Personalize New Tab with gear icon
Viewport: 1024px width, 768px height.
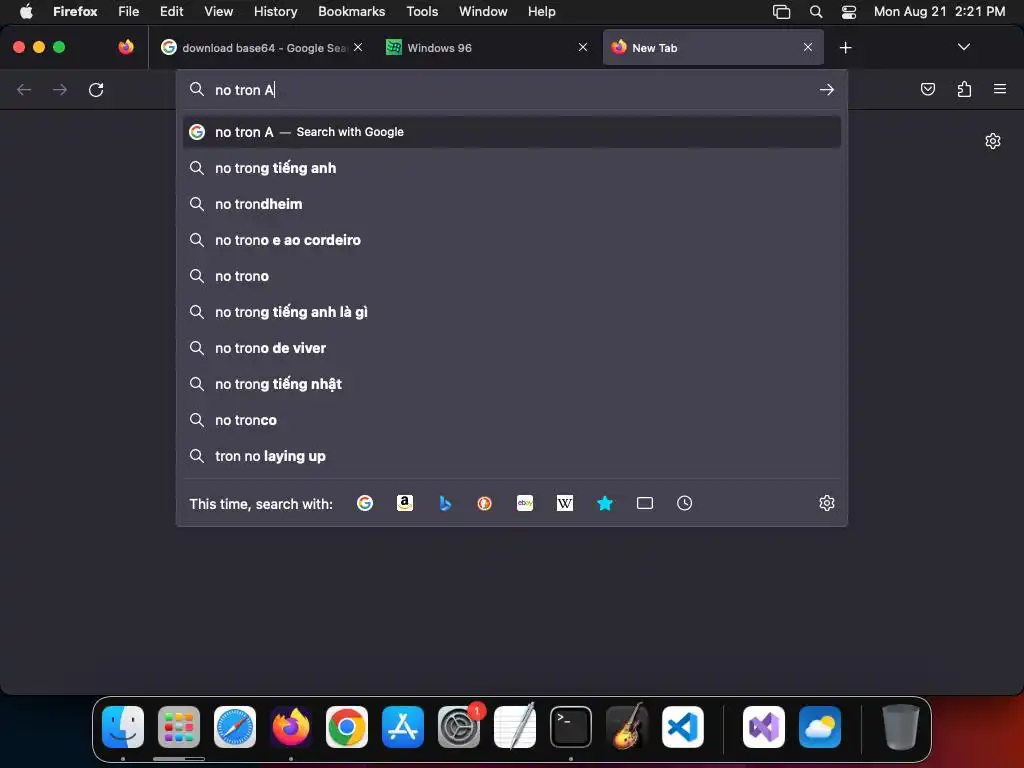coord(993,141)
